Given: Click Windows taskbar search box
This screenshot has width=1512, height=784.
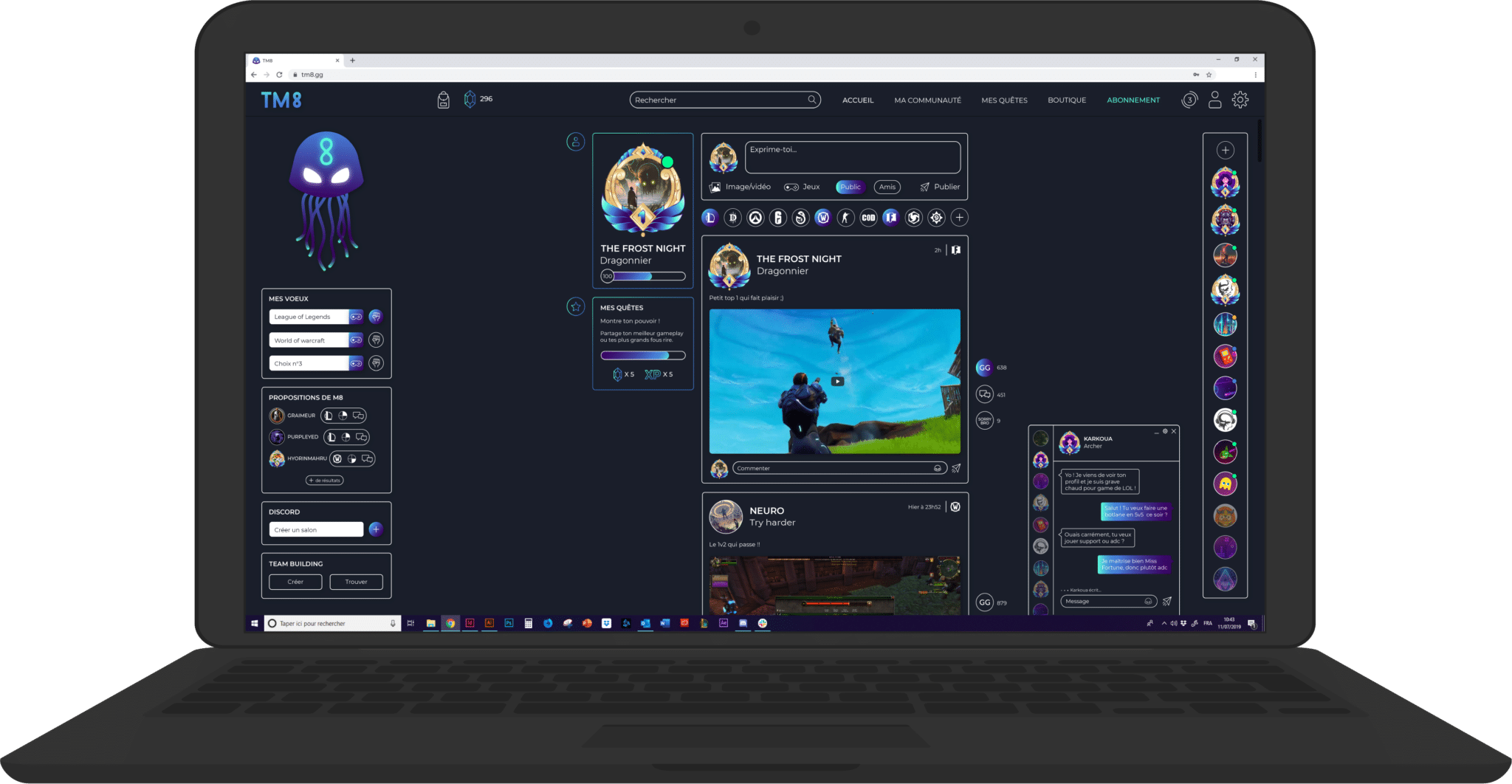Looking at the screenshot, I should click(x=332, y=623).
